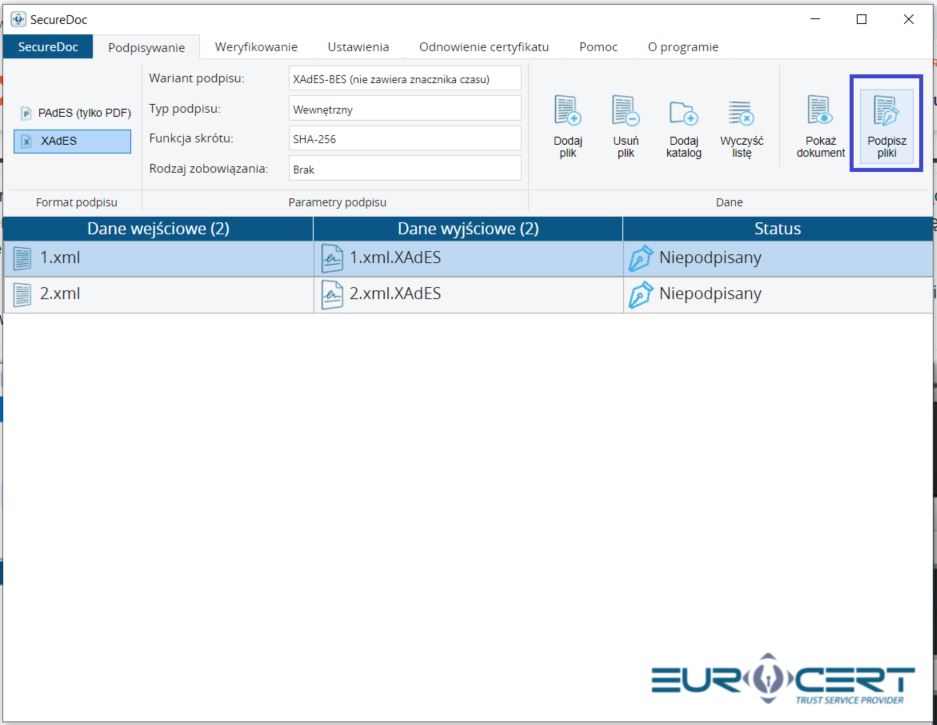Click the Wariant podpisu label
This screenshot has width=937, height=725.
197,78
